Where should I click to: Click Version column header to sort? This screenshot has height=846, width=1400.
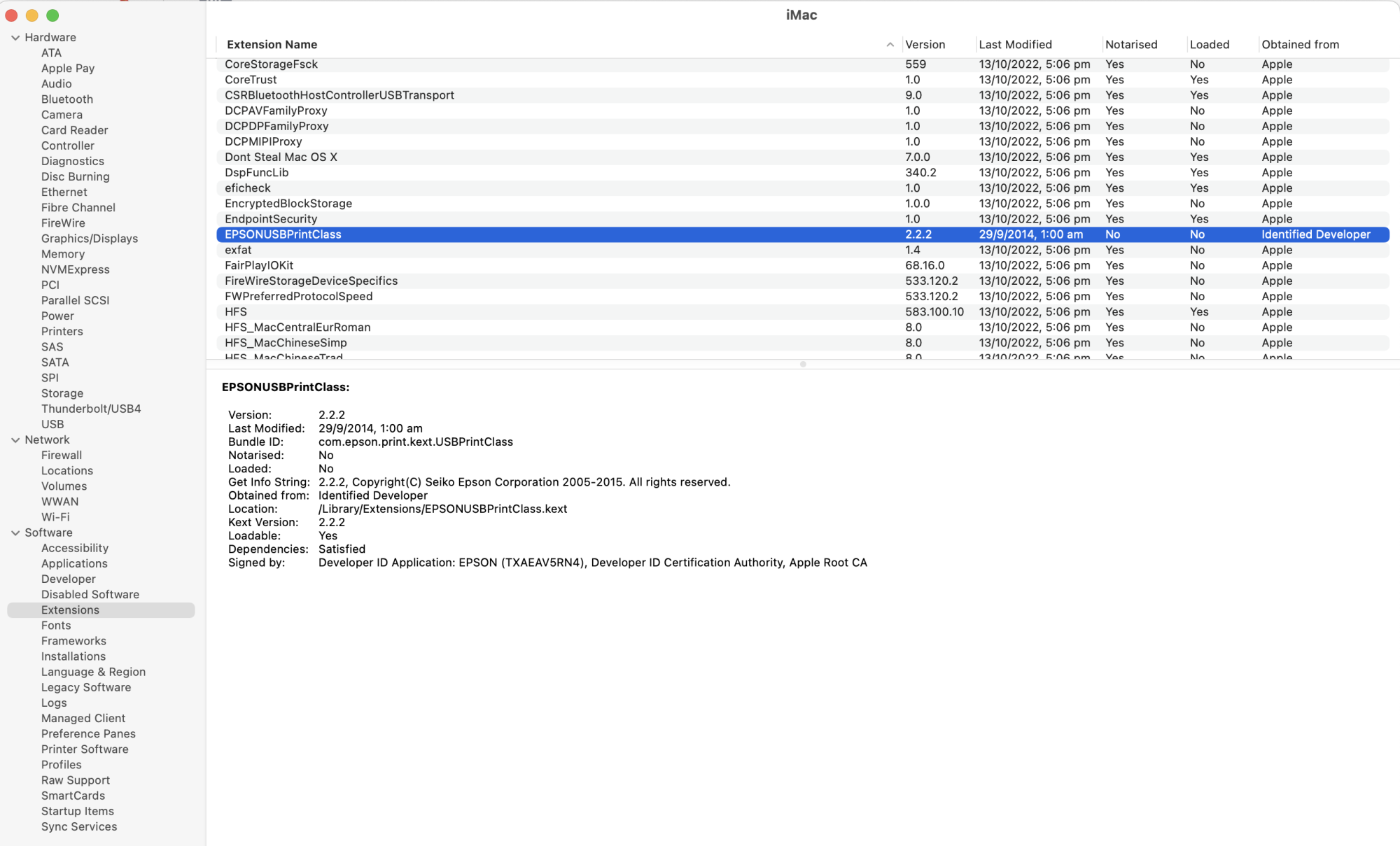pos(924,43)
